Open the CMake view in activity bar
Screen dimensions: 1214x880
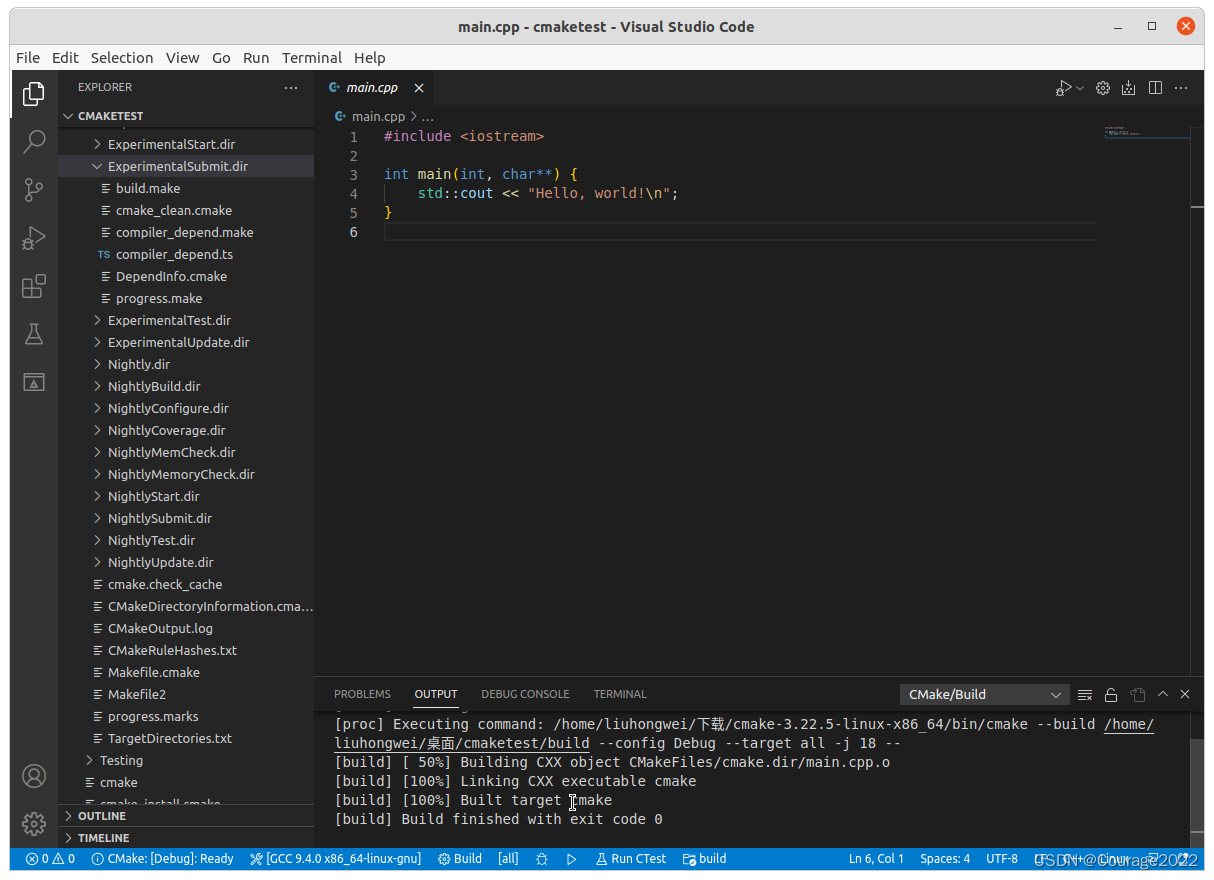click(x=34, y=382)
